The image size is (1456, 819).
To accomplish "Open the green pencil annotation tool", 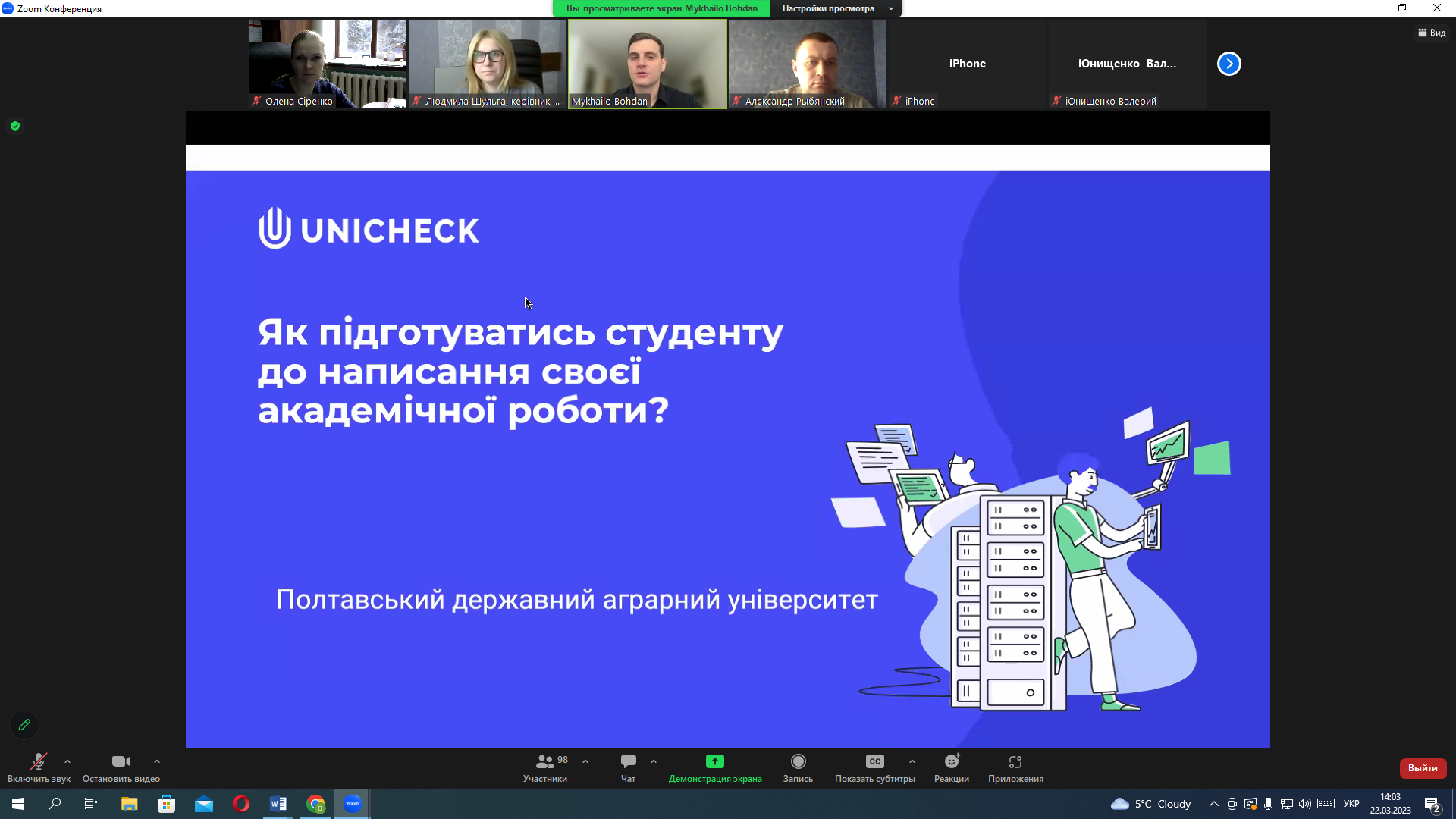I will click(24, 725).
